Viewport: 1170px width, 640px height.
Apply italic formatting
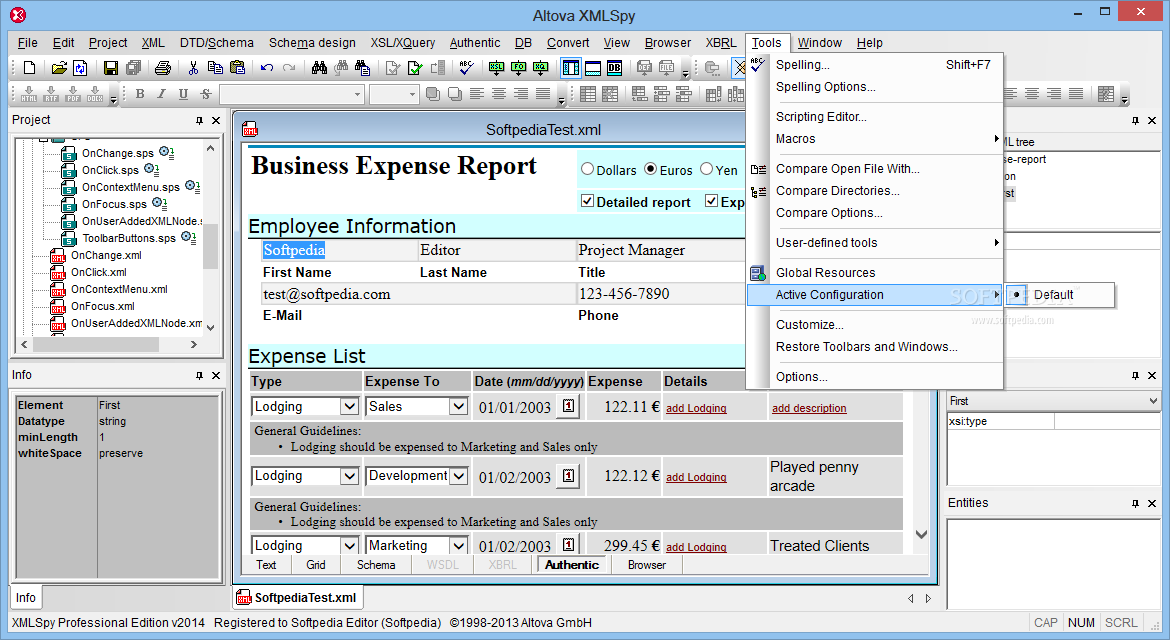pos(161,94)
